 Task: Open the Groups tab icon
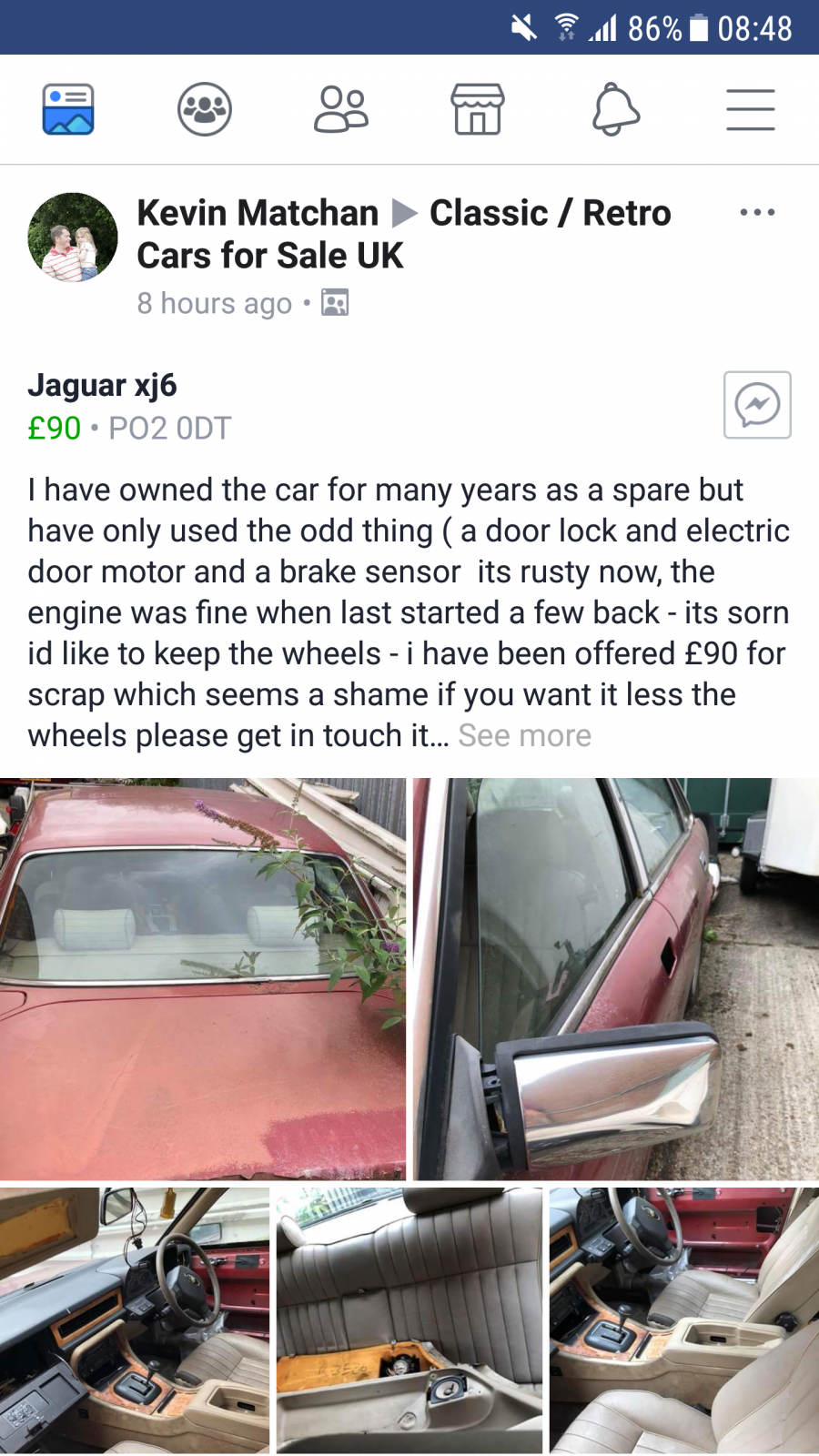205,109
